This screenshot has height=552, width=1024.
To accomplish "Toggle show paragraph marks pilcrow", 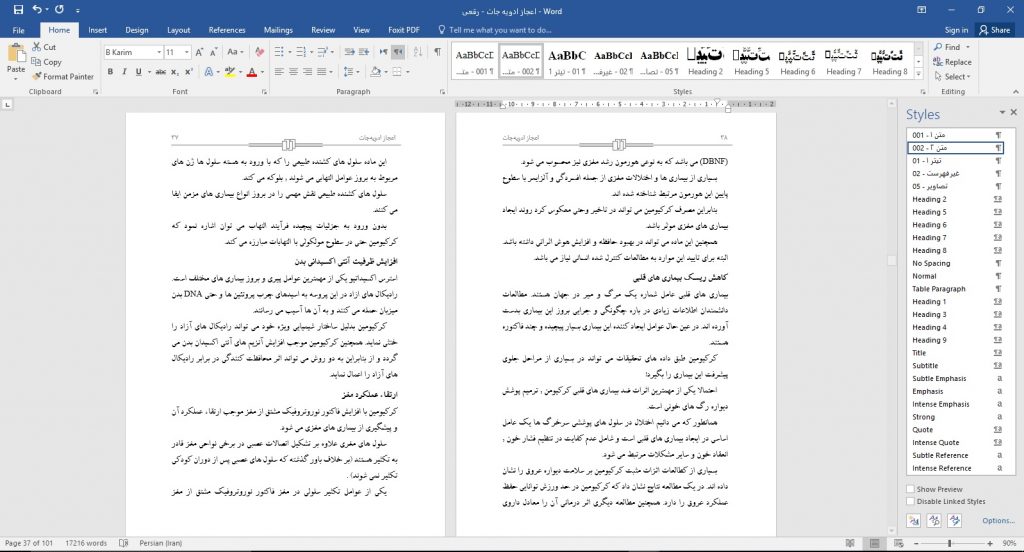I will (x=437, y=52).
